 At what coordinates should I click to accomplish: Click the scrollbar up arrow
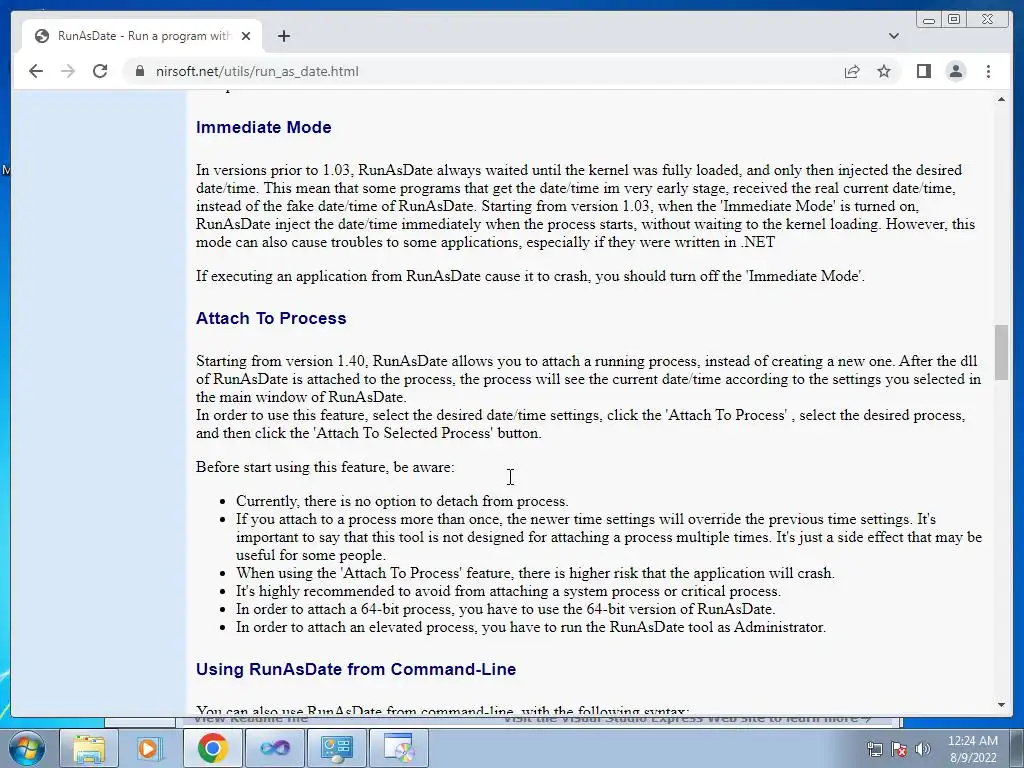pyautogui.click(x=1001, y=99)
